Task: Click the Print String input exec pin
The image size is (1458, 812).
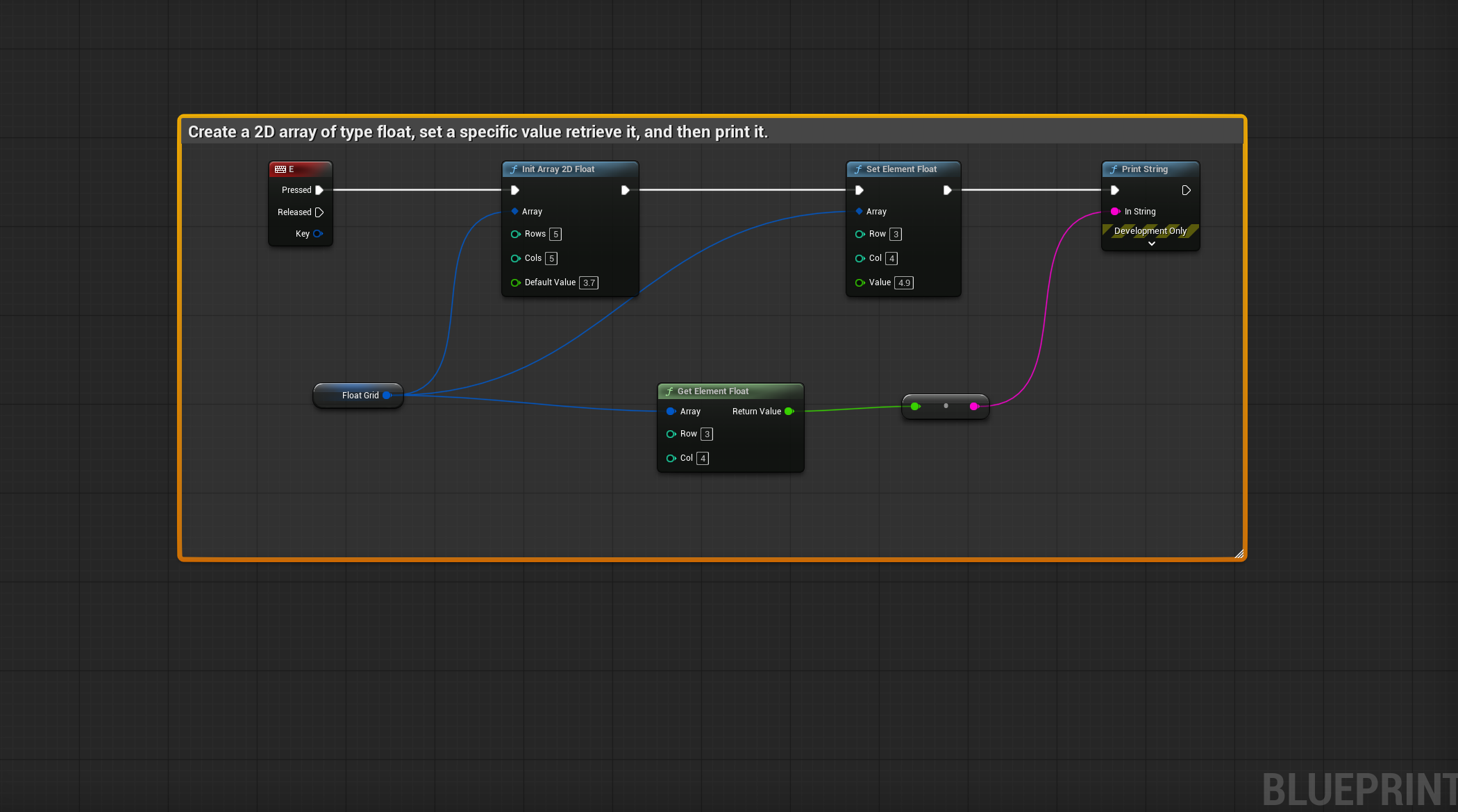Action: coord(1115,190)
